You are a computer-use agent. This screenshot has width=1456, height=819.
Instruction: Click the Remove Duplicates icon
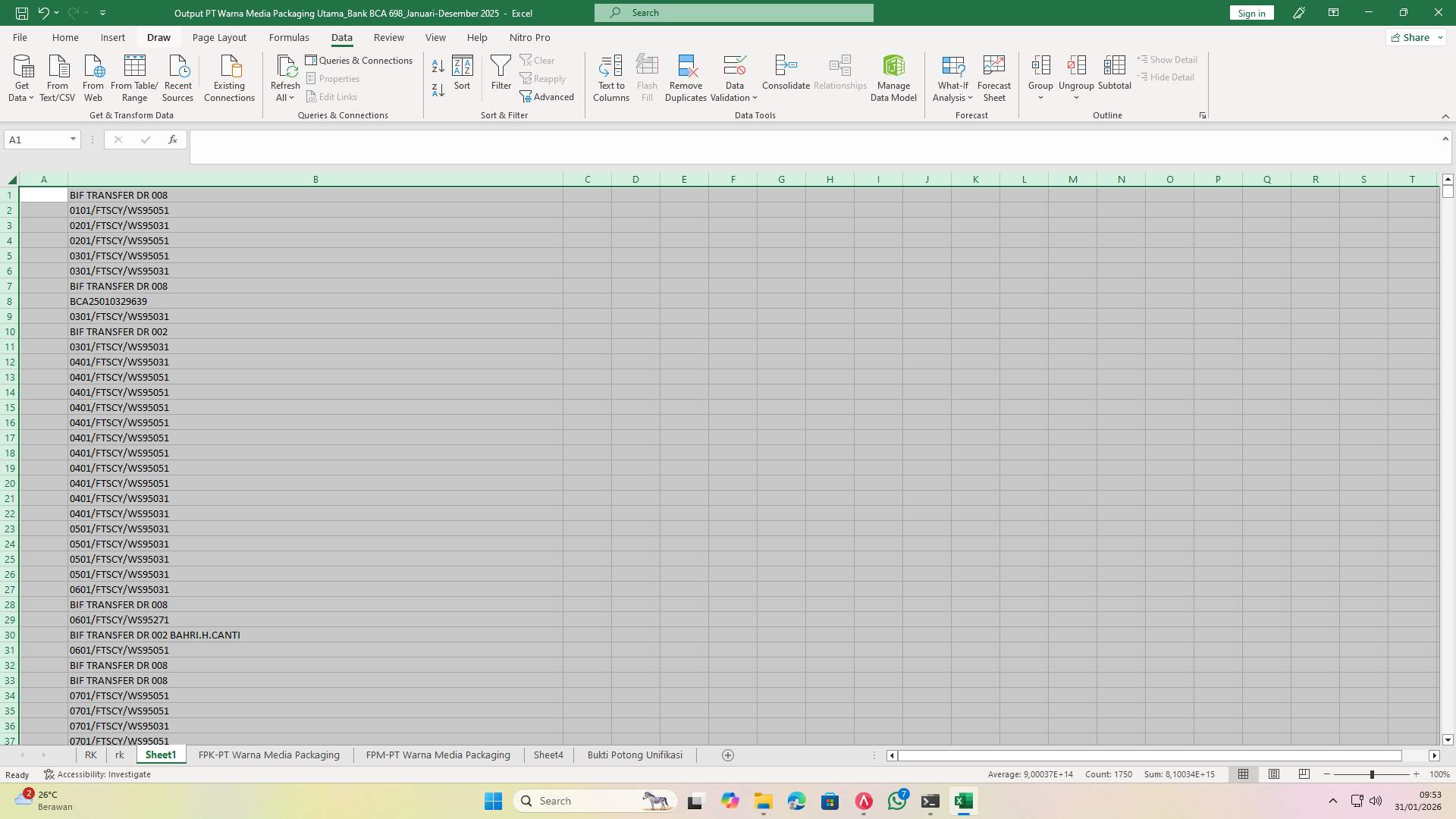point(686,77)
